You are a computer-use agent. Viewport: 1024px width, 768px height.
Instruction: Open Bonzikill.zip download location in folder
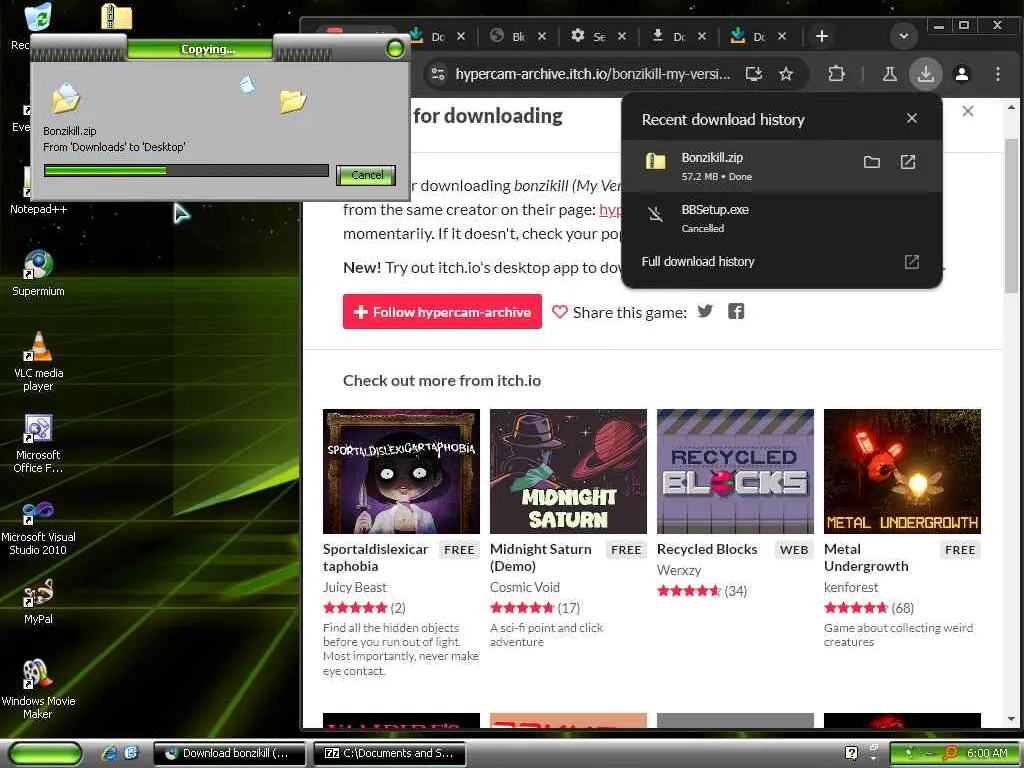[x=871, y=162]
